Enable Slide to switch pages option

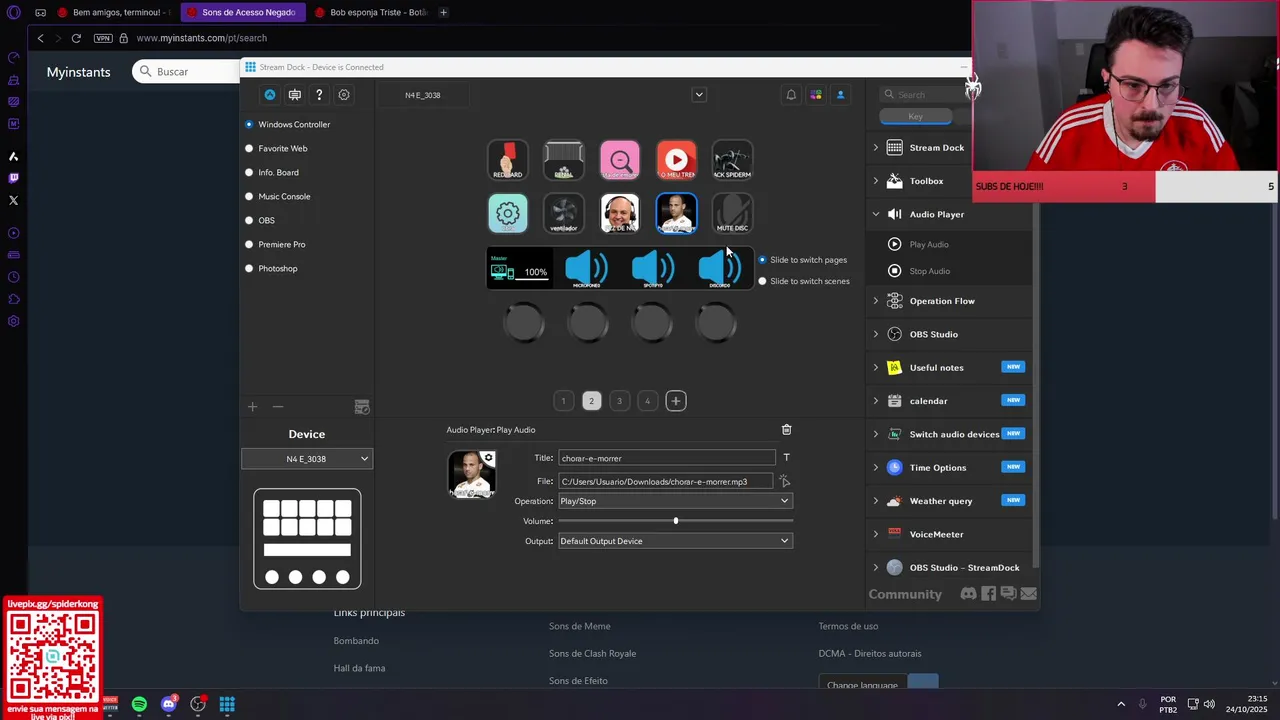pos(763,260)
